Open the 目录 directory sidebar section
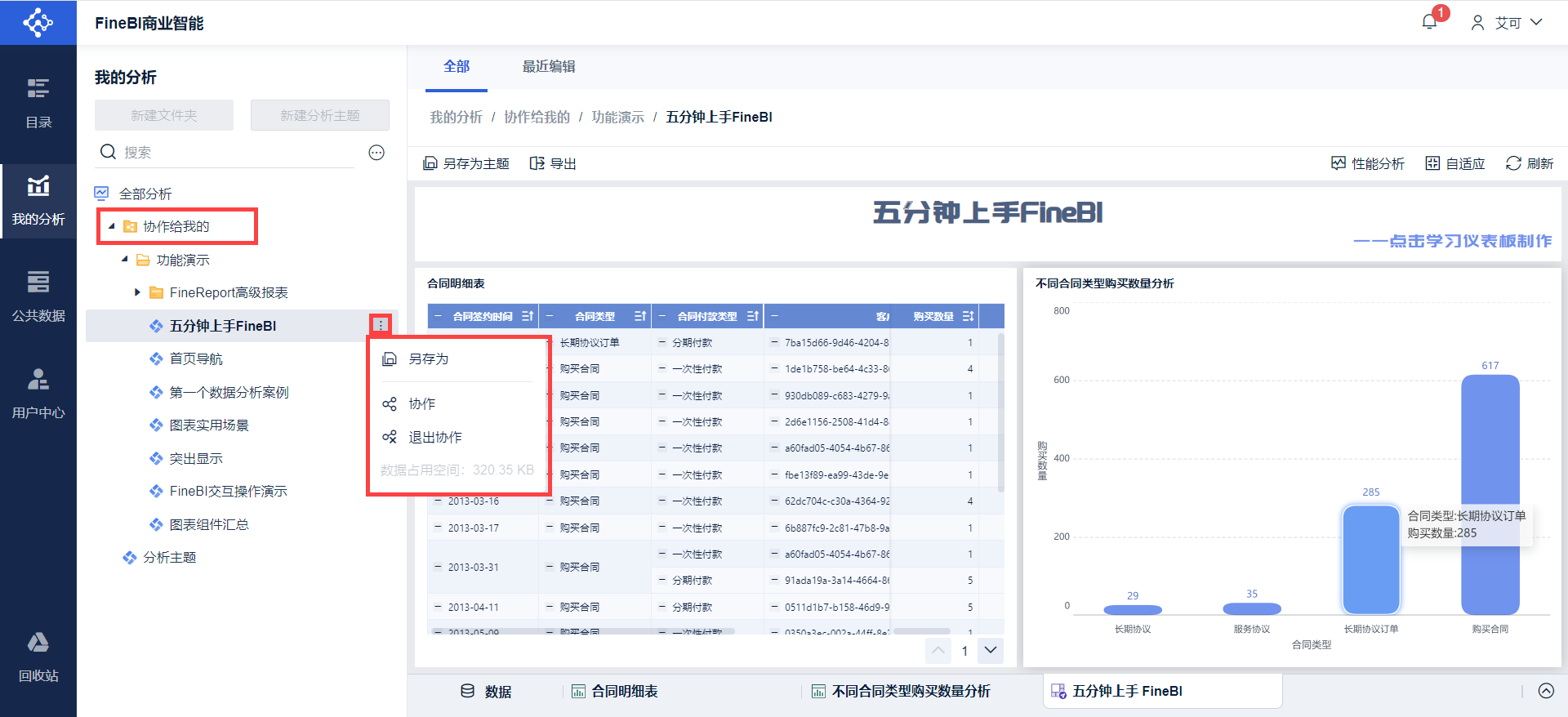1568x717 pixels. pos(38,103)
